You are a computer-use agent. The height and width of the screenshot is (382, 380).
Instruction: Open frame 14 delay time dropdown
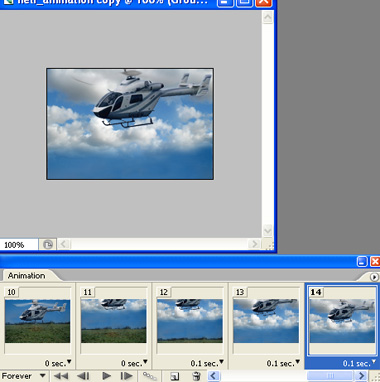point(359,363)
